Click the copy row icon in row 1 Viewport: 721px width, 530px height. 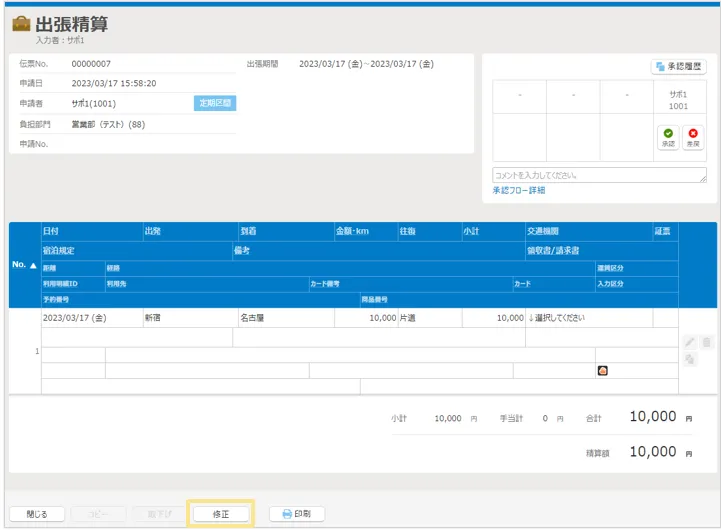[689, 359]
